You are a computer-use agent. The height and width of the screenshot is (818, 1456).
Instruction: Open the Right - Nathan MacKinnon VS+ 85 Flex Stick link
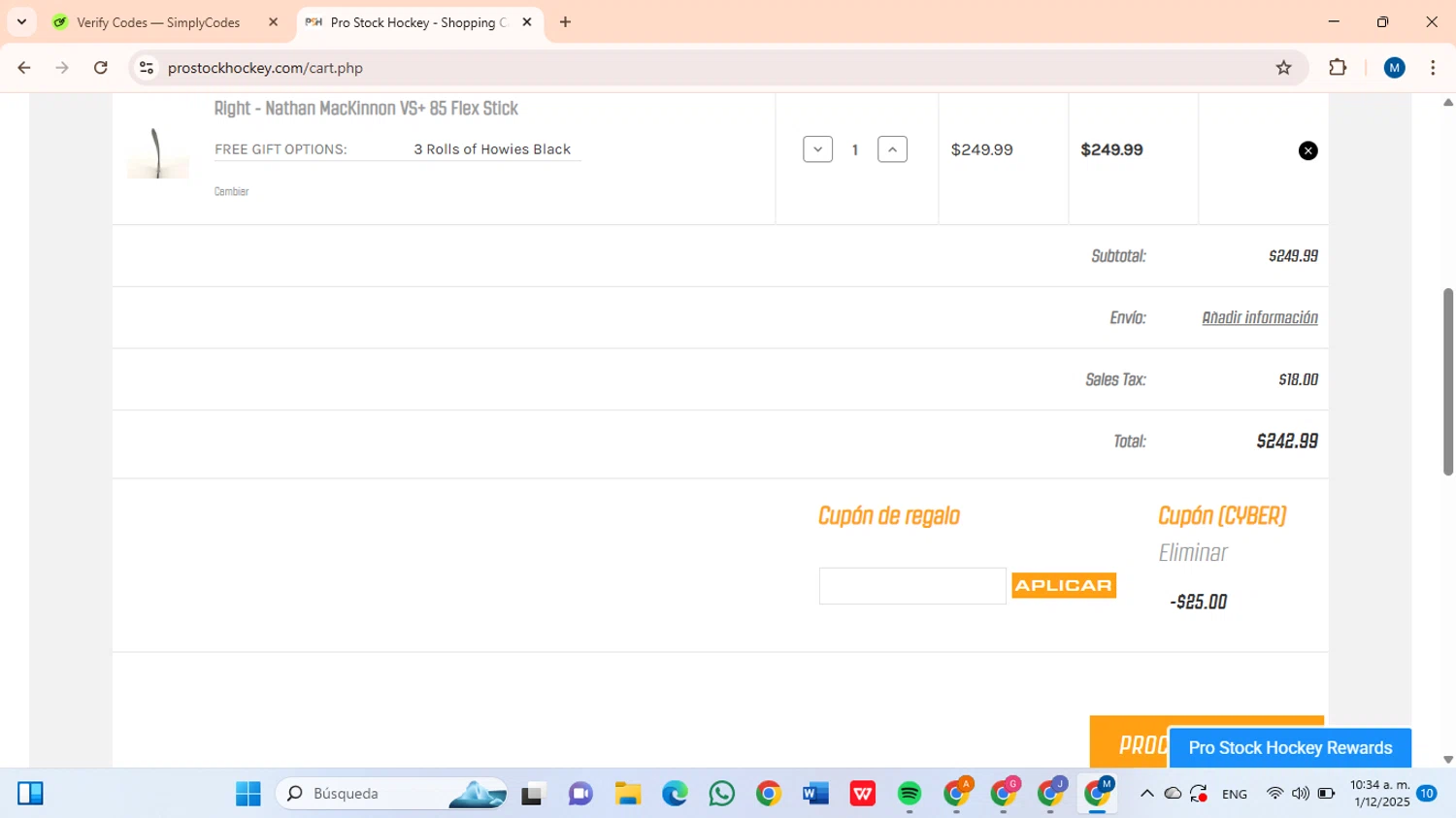coord(366,109)
